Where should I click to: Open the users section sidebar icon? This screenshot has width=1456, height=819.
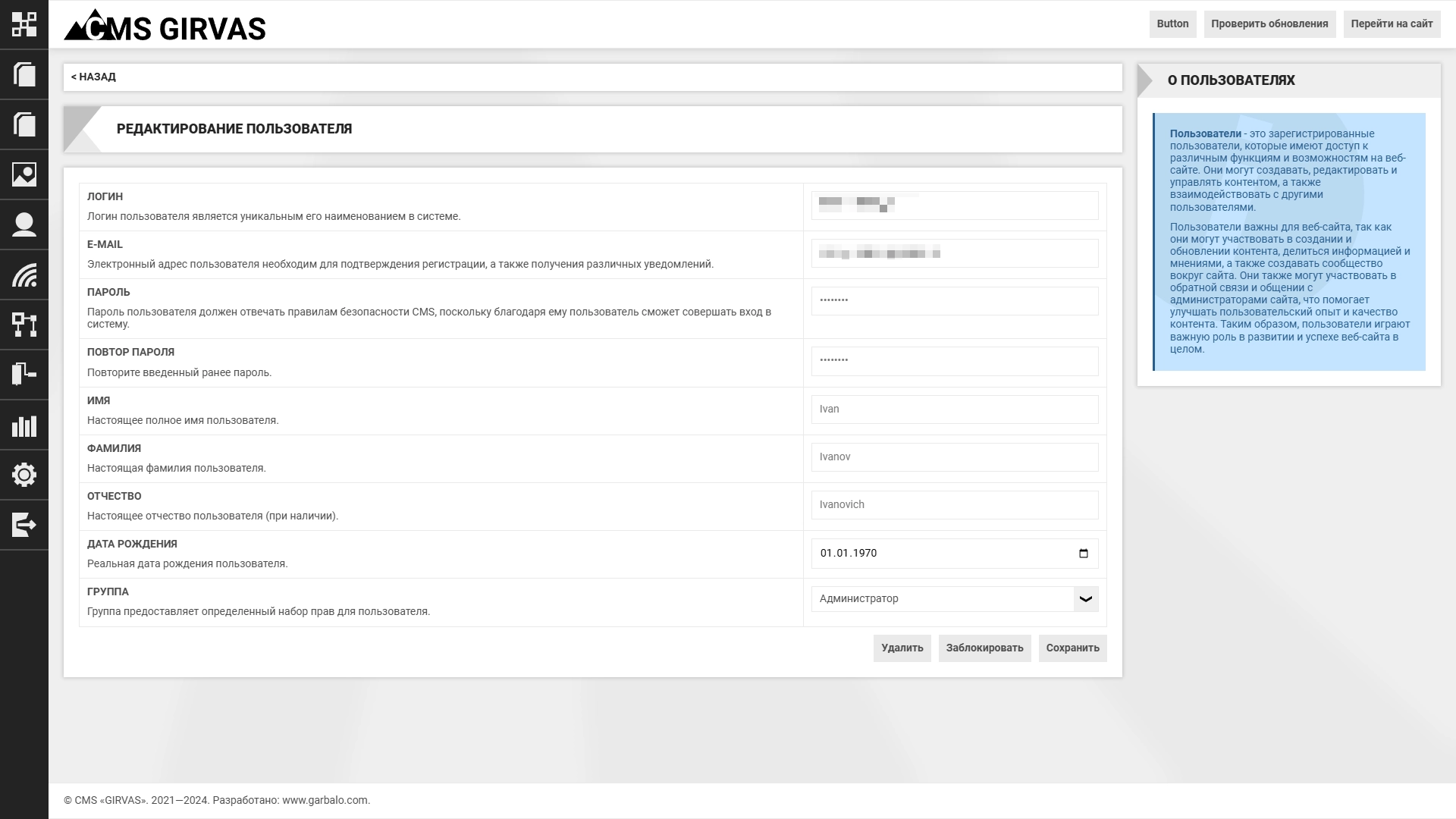(24, 224)
